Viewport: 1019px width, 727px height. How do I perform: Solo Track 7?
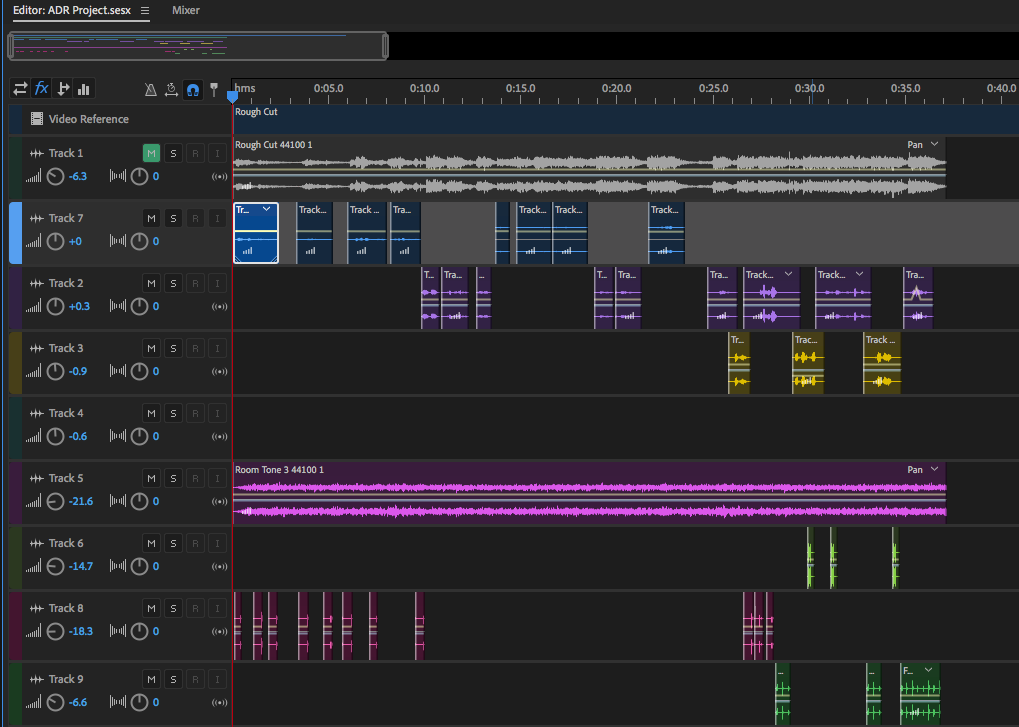click(173, 218)
